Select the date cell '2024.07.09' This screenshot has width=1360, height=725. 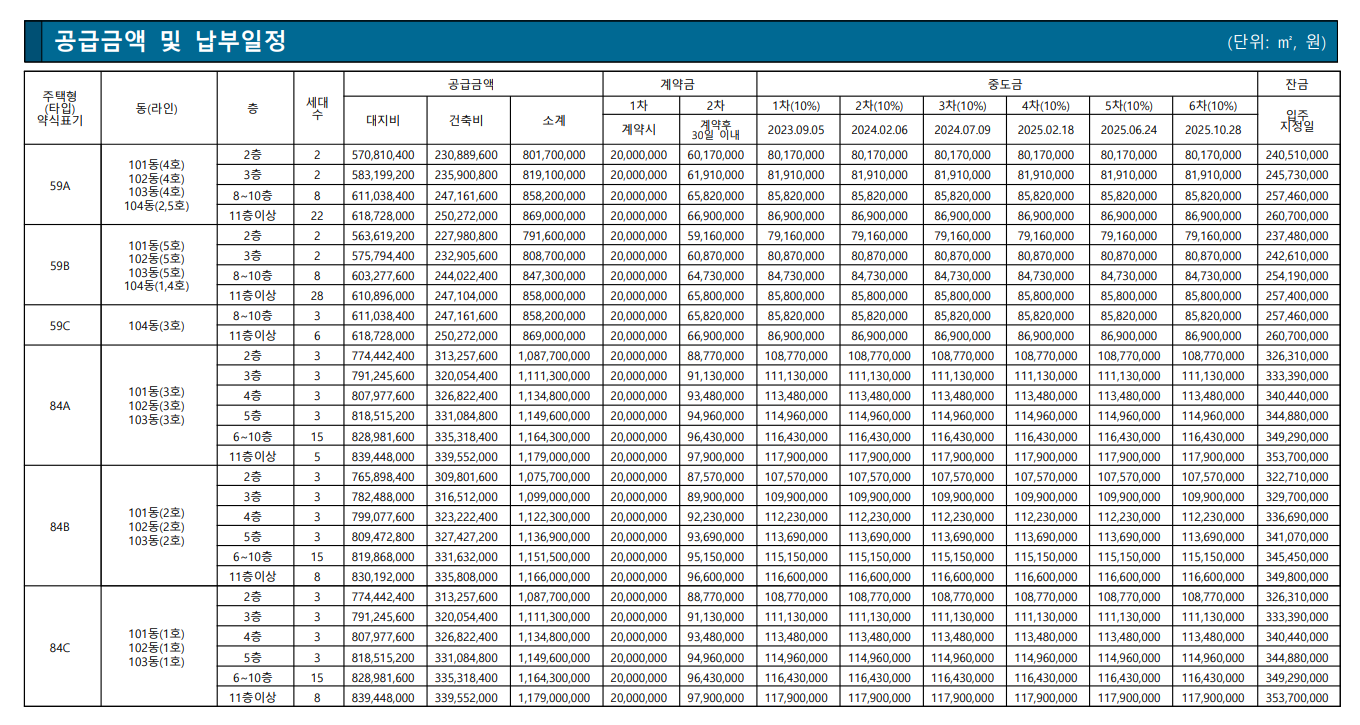pyautogui.click(x=963, y=130)
